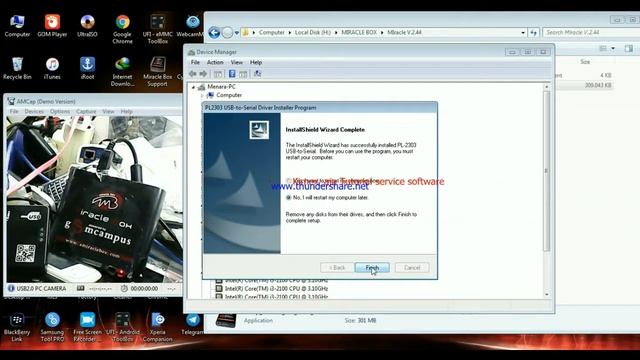Viewport: 640px width, 360px height.
Task: Click the Device Manager back toolbar arrow
Action: pyautogui.click(x=193, y=74)
